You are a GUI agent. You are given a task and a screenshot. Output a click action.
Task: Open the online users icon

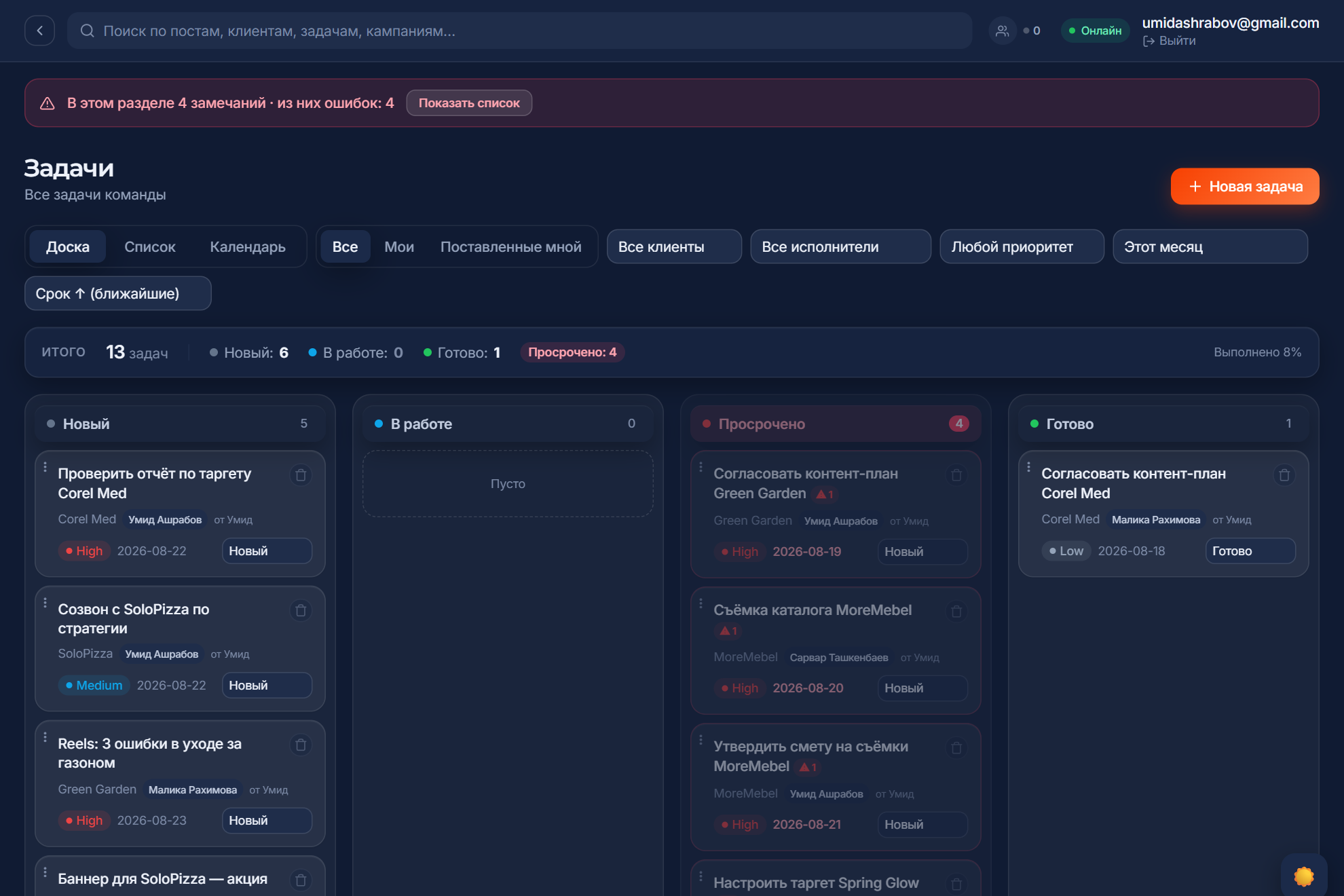1002,31
